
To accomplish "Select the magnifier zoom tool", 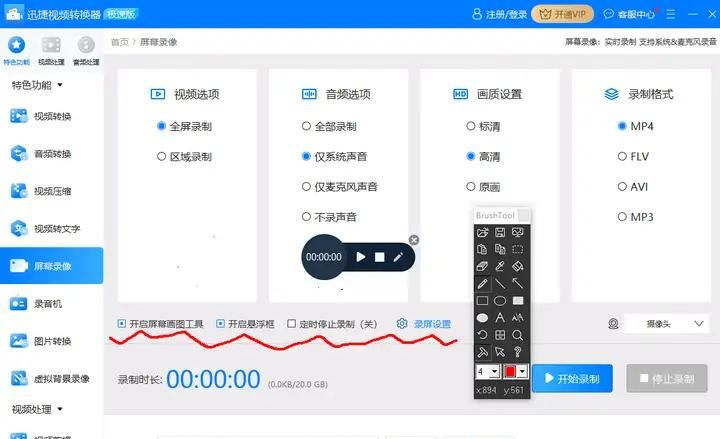I will [x=518, y=335].
